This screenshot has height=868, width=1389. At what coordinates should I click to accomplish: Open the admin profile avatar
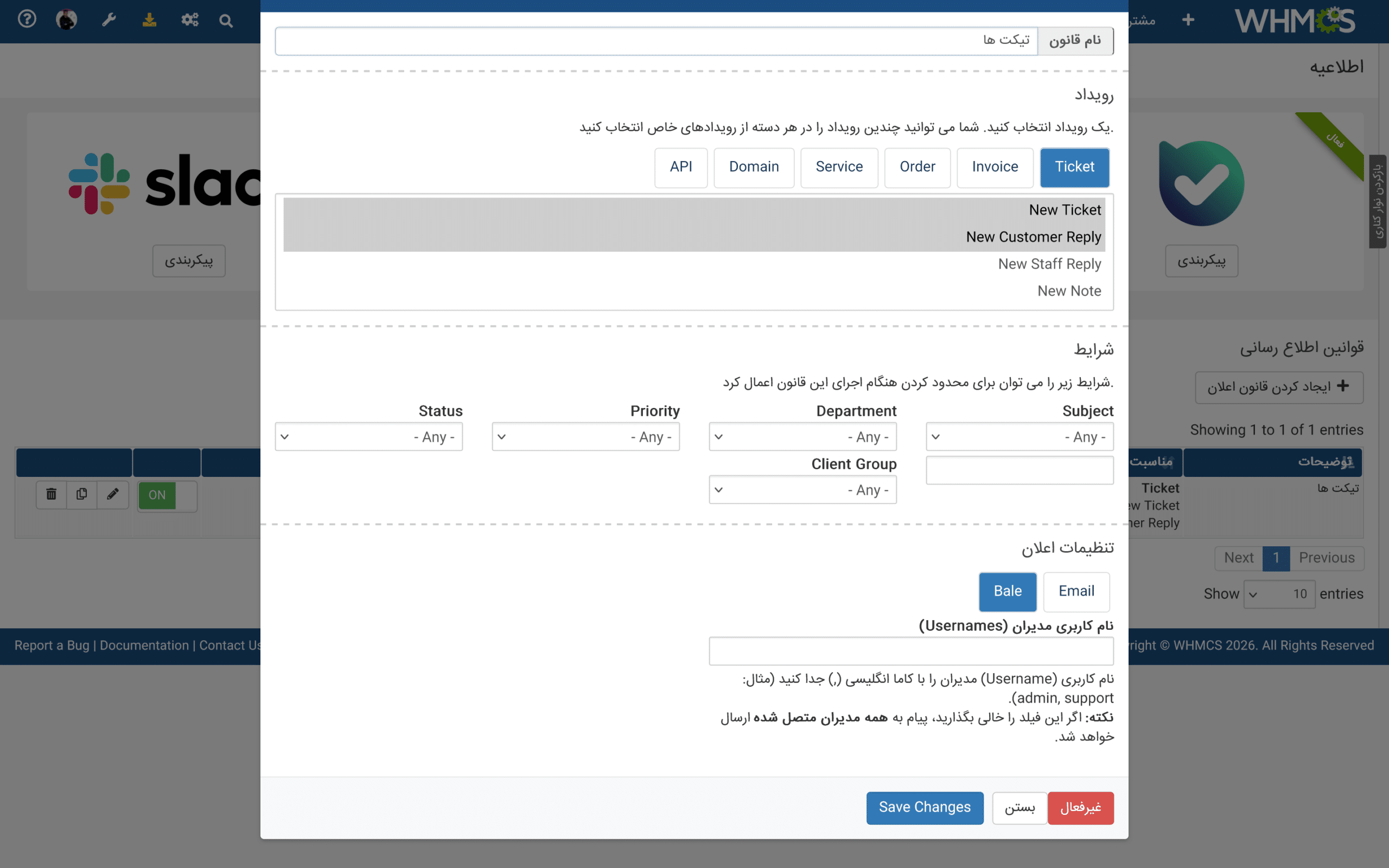tap(67, 20)
